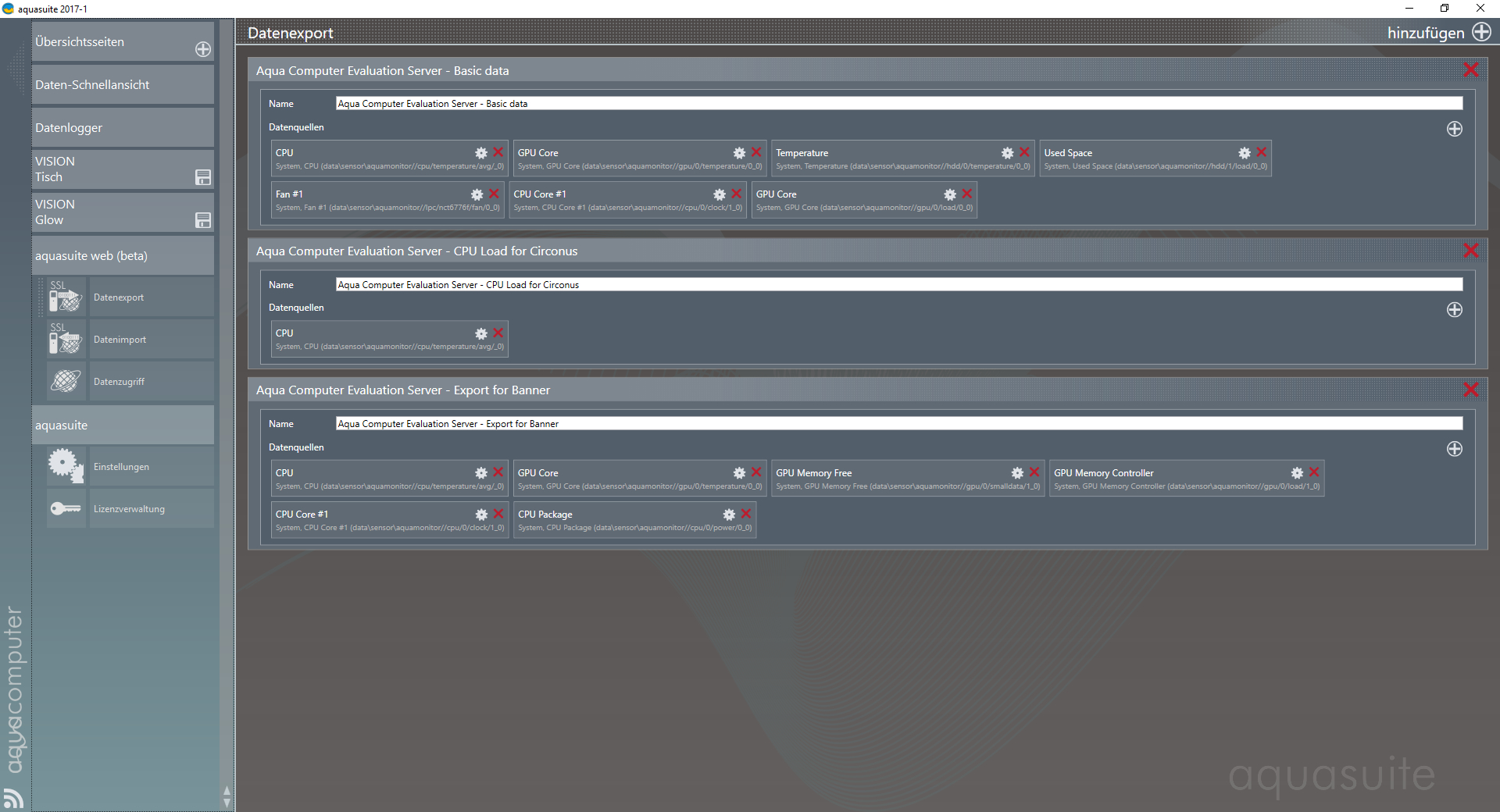
Task: Remove the Temperature source
Action: coord(1024,152)
